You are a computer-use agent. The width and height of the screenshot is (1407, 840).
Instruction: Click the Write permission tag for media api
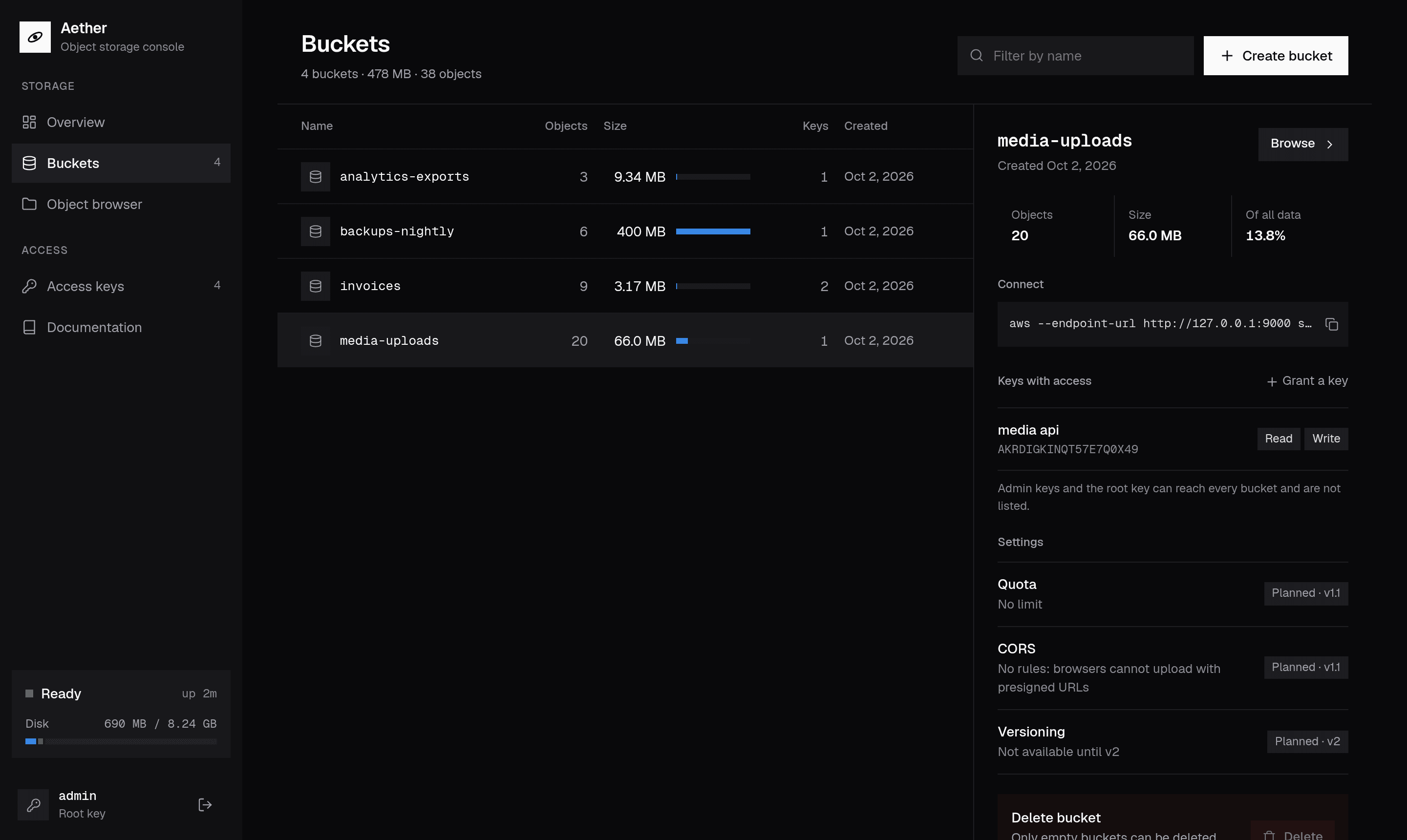coord(1326,439)
